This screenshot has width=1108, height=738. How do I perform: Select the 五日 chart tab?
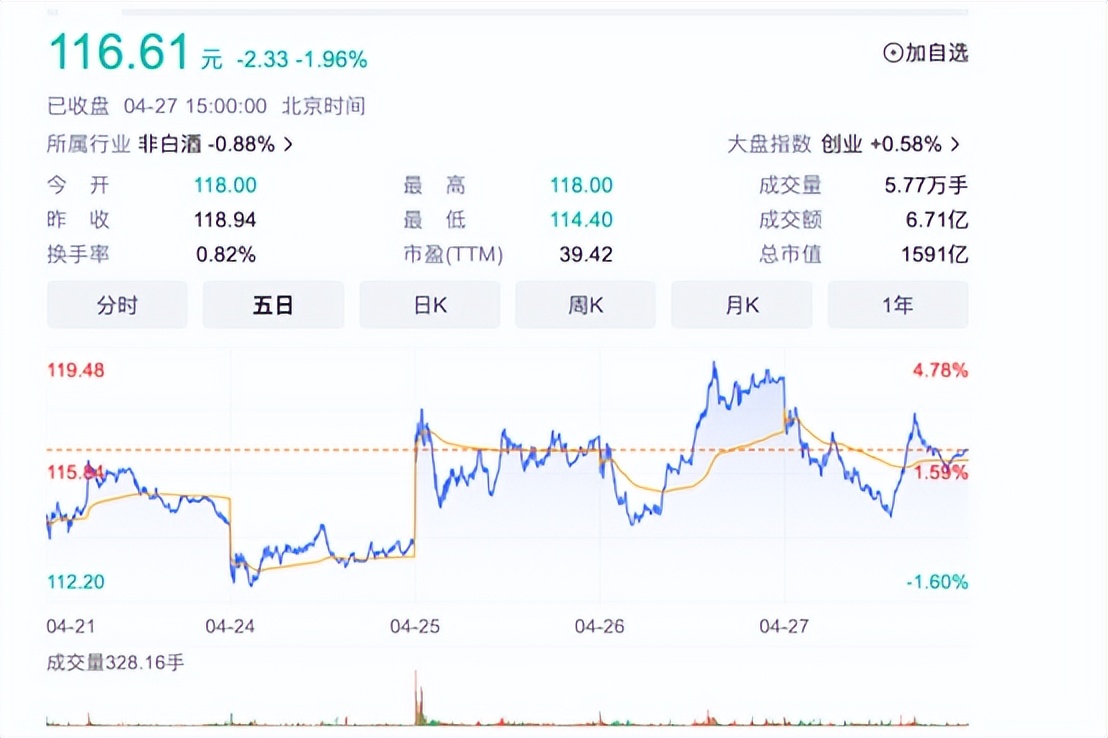pyautogui.click(x=273, y=305)
